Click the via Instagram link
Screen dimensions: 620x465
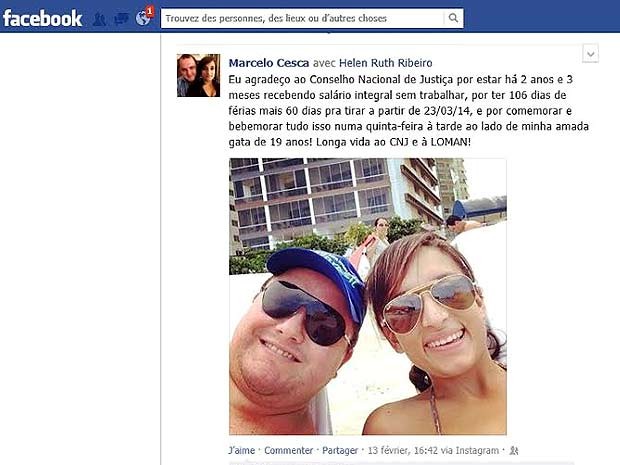470,450
